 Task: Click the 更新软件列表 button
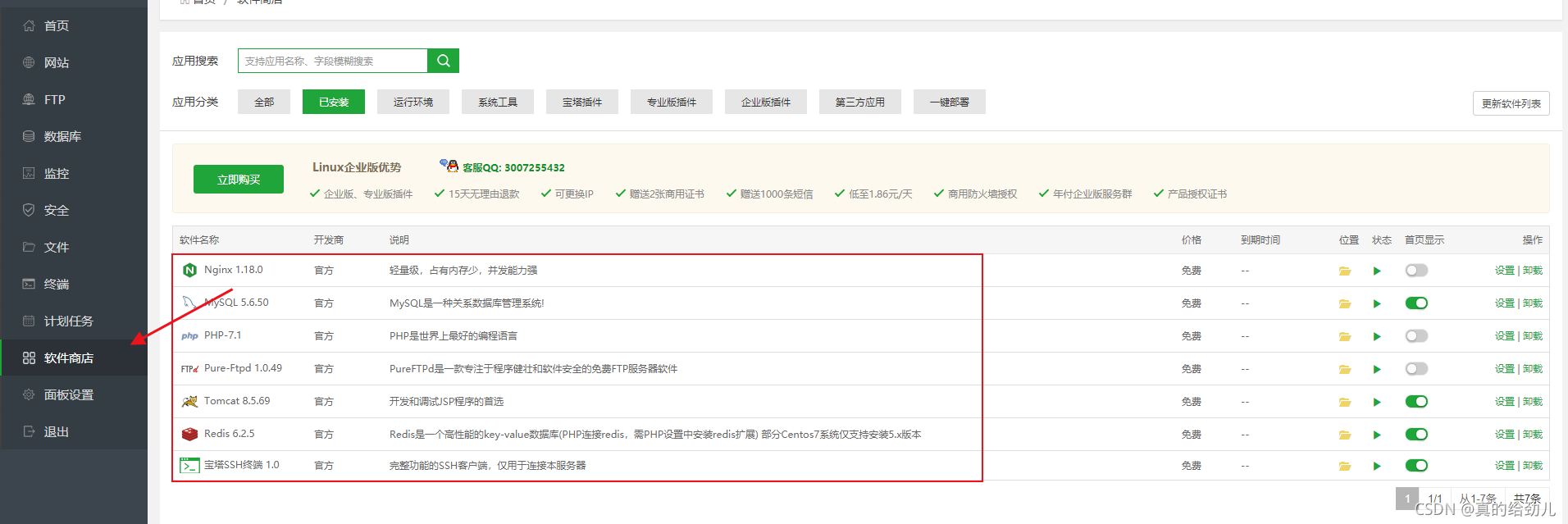coord(1511,103)
